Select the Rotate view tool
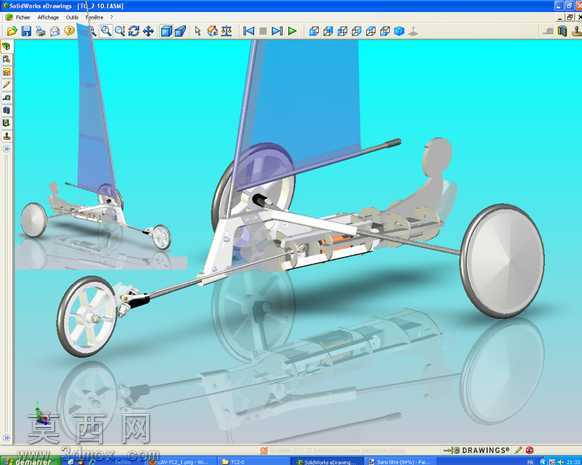The height and width of the screenshot is (465, 582). point(134,31)
